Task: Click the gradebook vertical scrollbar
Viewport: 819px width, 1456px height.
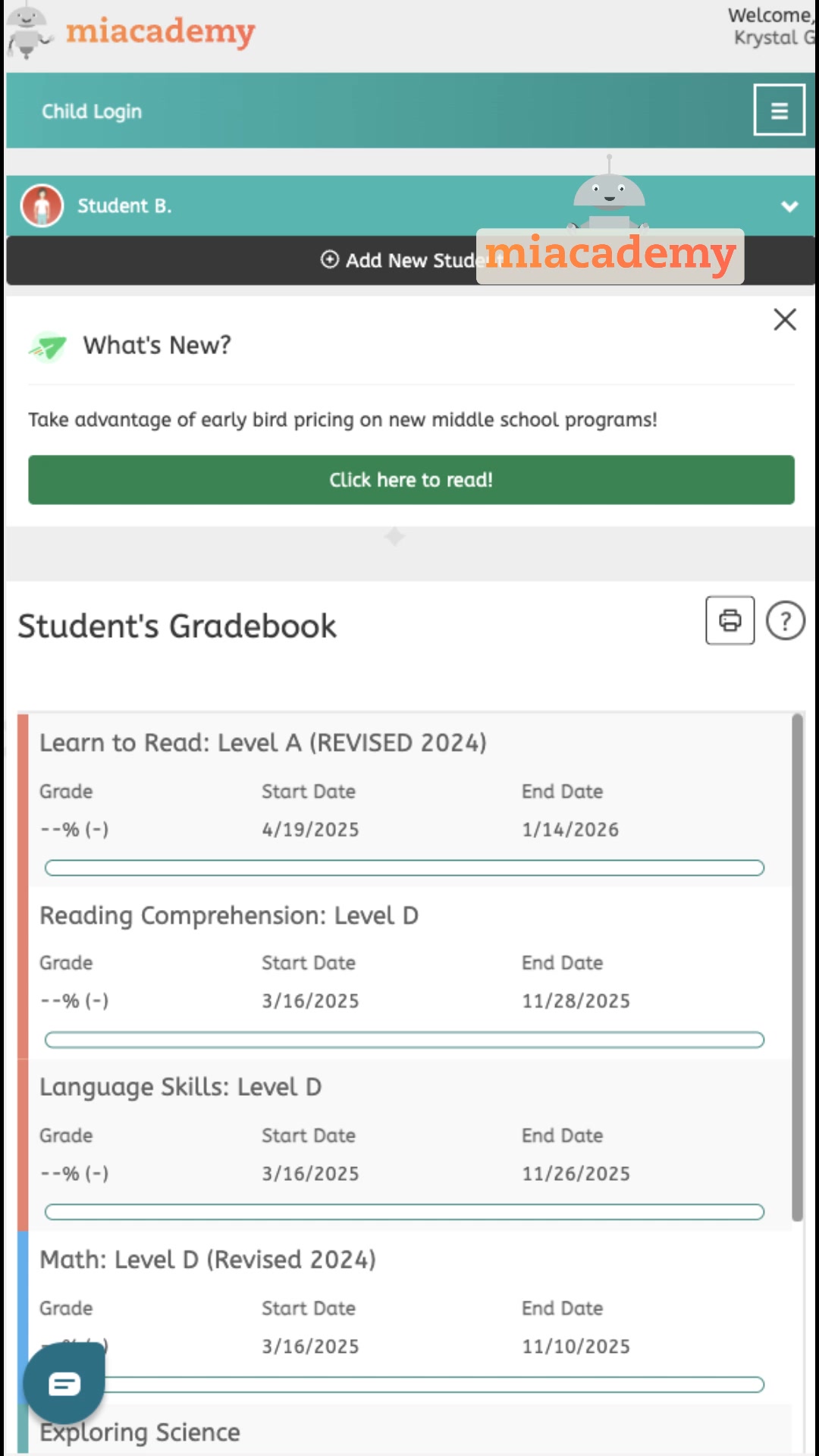Action: pos(797,967)
